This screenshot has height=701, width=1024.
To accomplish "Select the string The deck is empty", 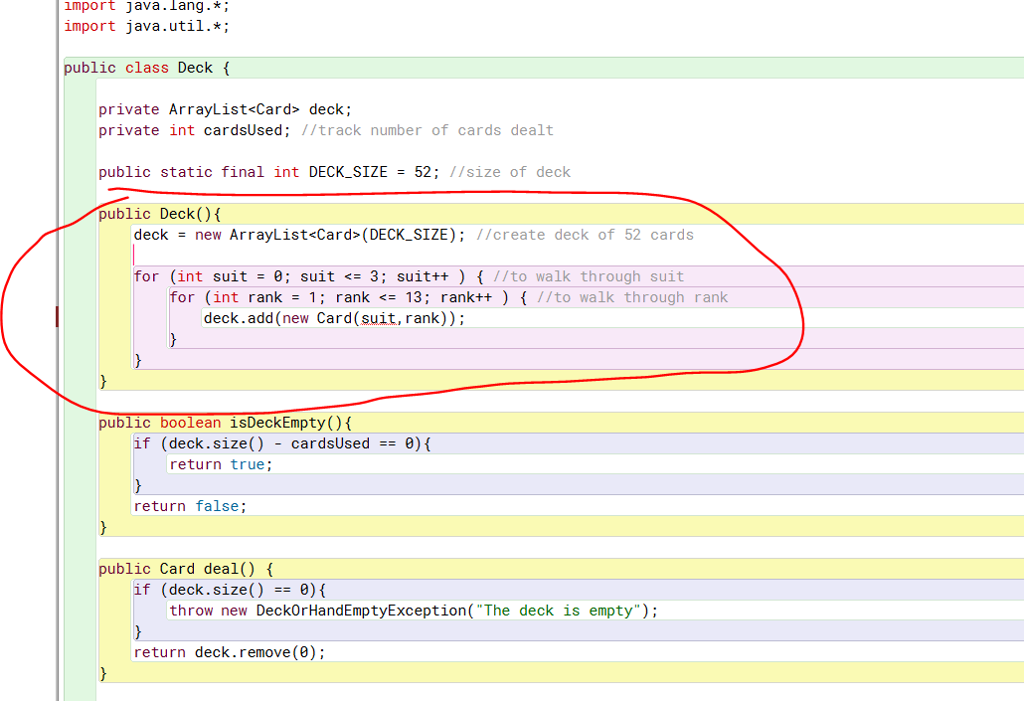I will click(555, 610).
